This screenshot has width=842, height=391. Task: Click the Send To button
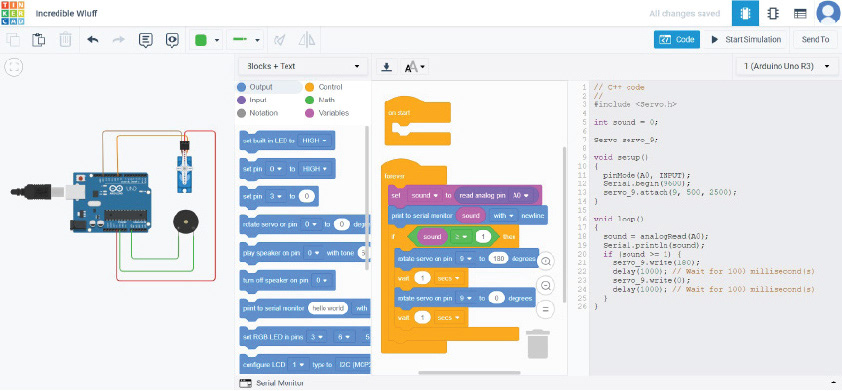click(815, 39)
